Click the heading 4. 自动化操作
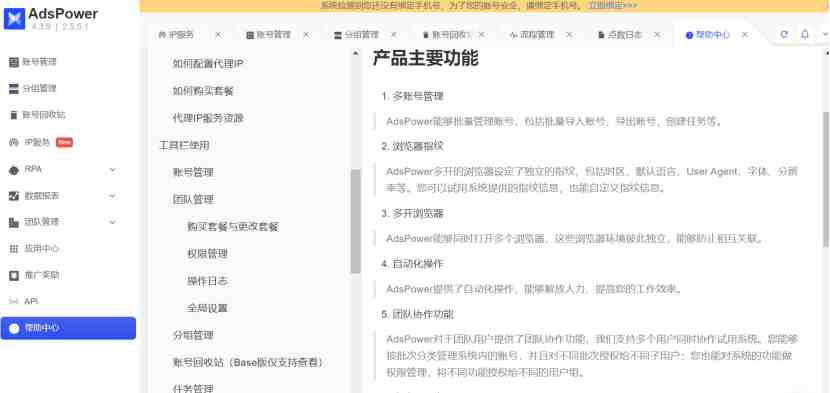The width and height of the screenshot is (830, 393). tap(412, 264)
